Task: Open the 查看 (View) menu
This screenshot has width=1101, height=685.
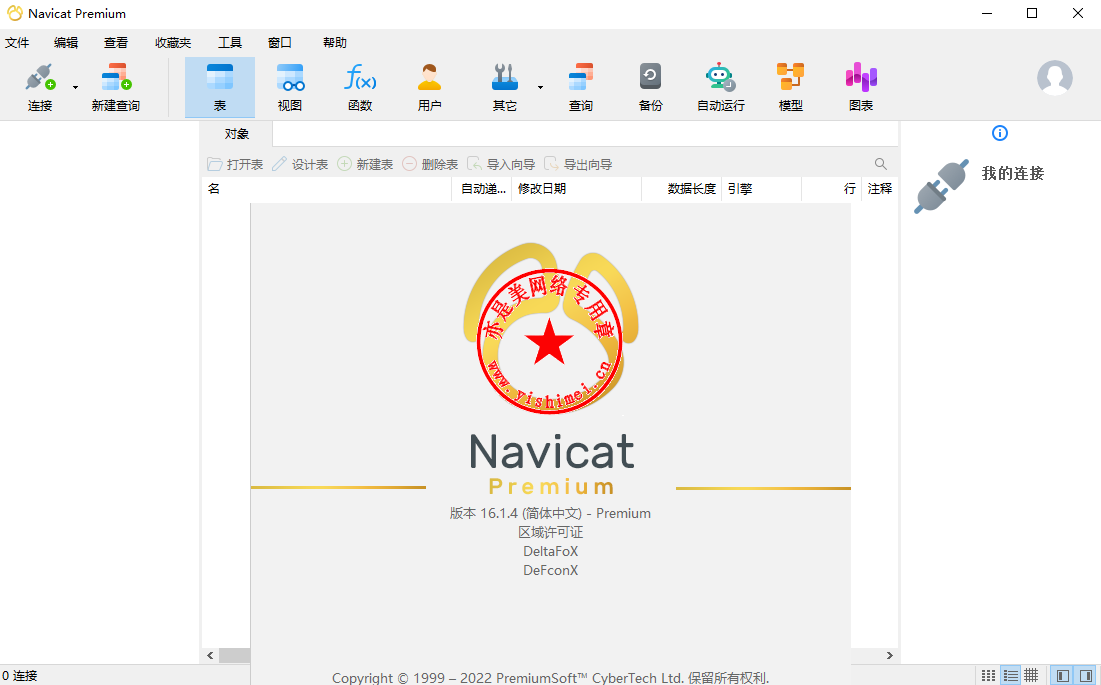Action: [x=116, y=43]
